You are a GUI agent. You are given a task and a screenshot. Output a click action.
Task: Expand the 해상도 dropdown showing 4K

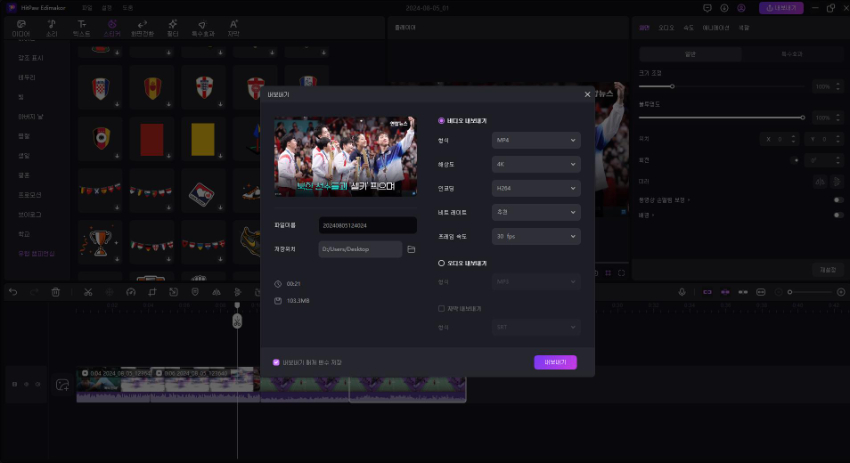tap(536, 165)
